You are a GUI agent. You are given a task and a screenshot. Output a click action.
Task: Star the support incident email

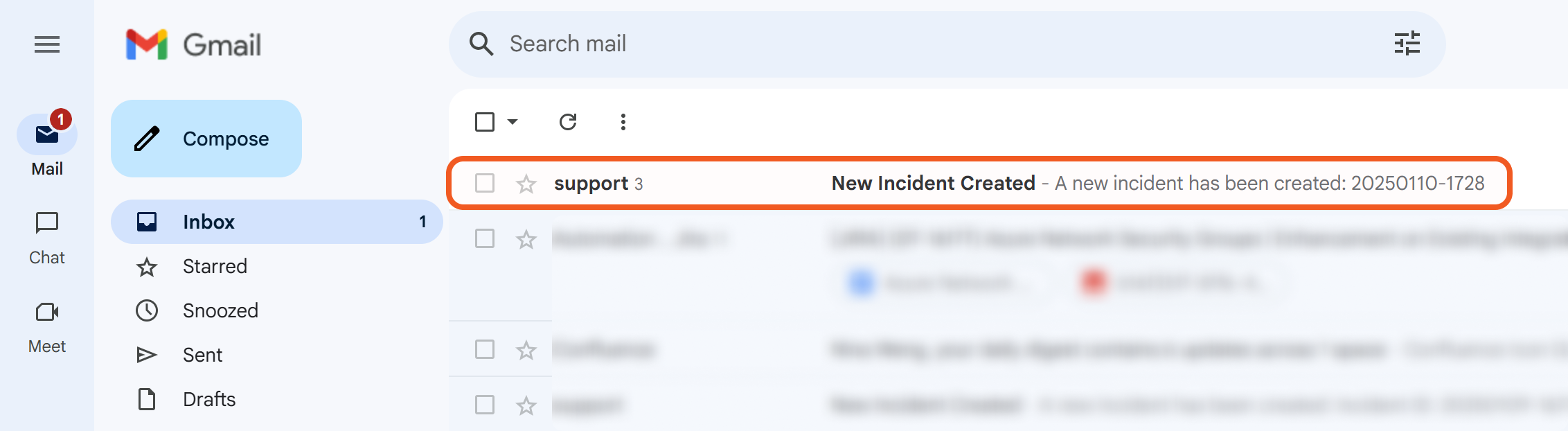pyautogui.click(x=526, y=184)
